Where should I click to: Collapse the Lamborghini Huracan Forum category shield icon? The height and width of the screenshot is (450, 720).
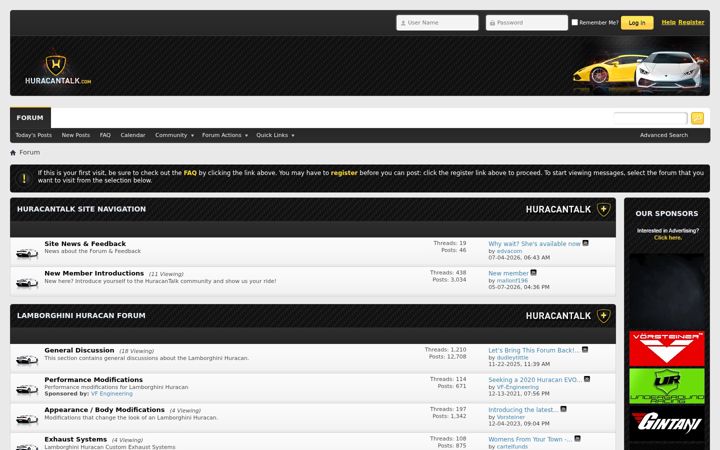point(603,316)
